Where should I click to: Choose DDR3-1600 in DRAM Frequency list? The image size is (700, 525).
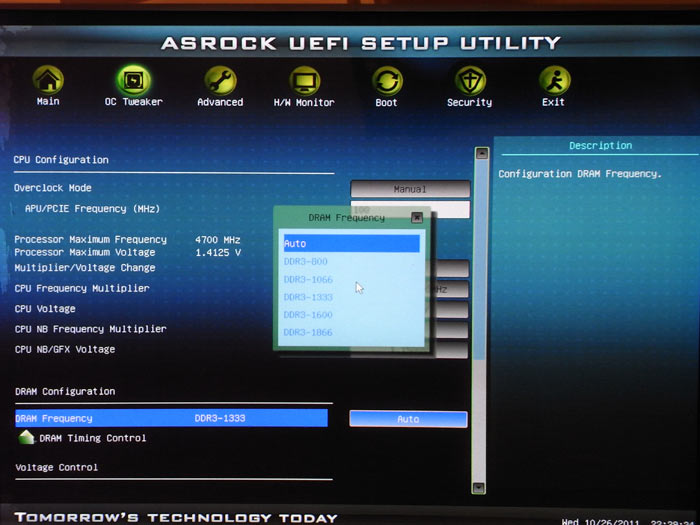tap(308, 315)
